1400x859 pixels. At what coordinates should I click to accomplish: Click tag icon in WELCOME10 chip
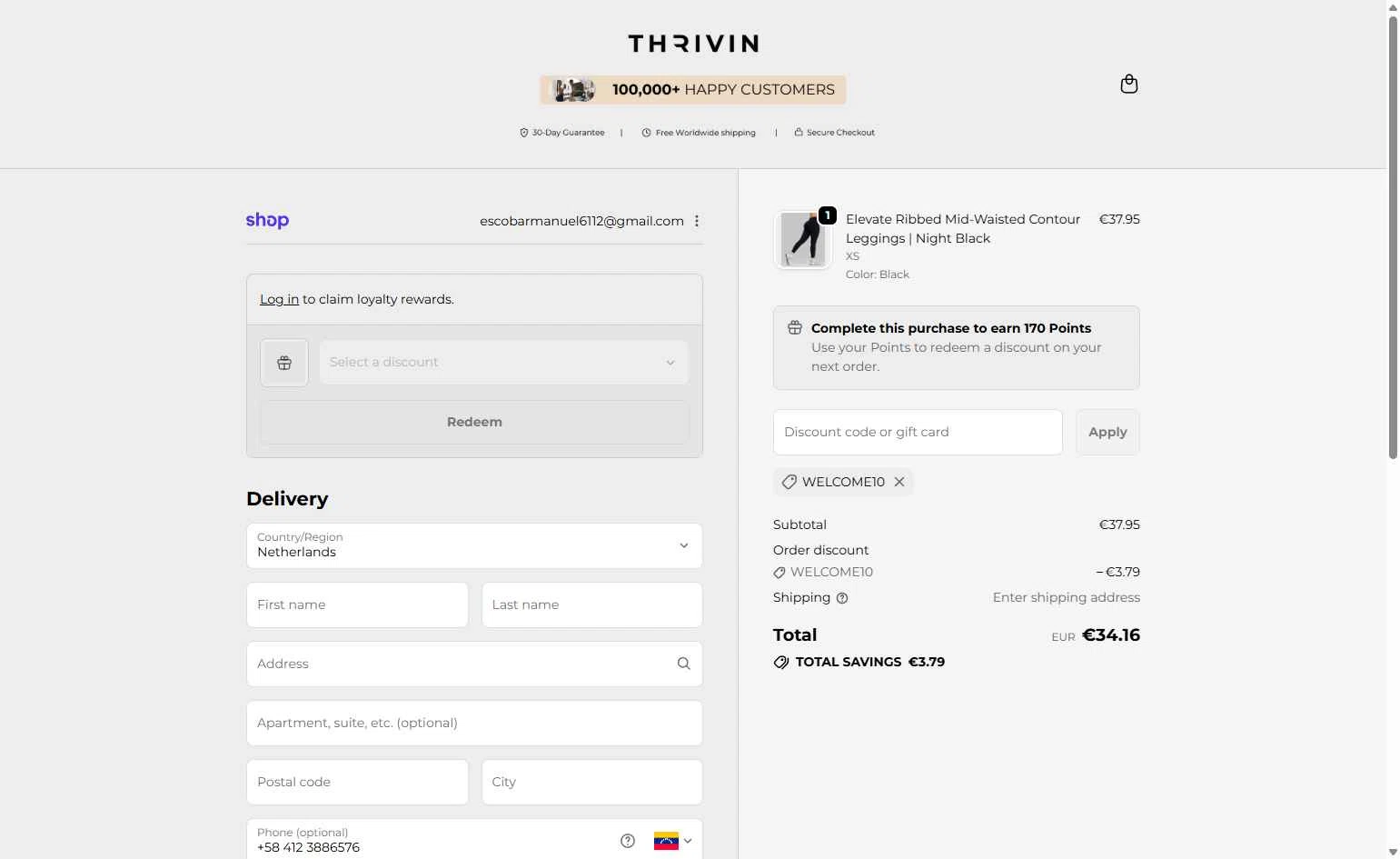click(789, 482)
